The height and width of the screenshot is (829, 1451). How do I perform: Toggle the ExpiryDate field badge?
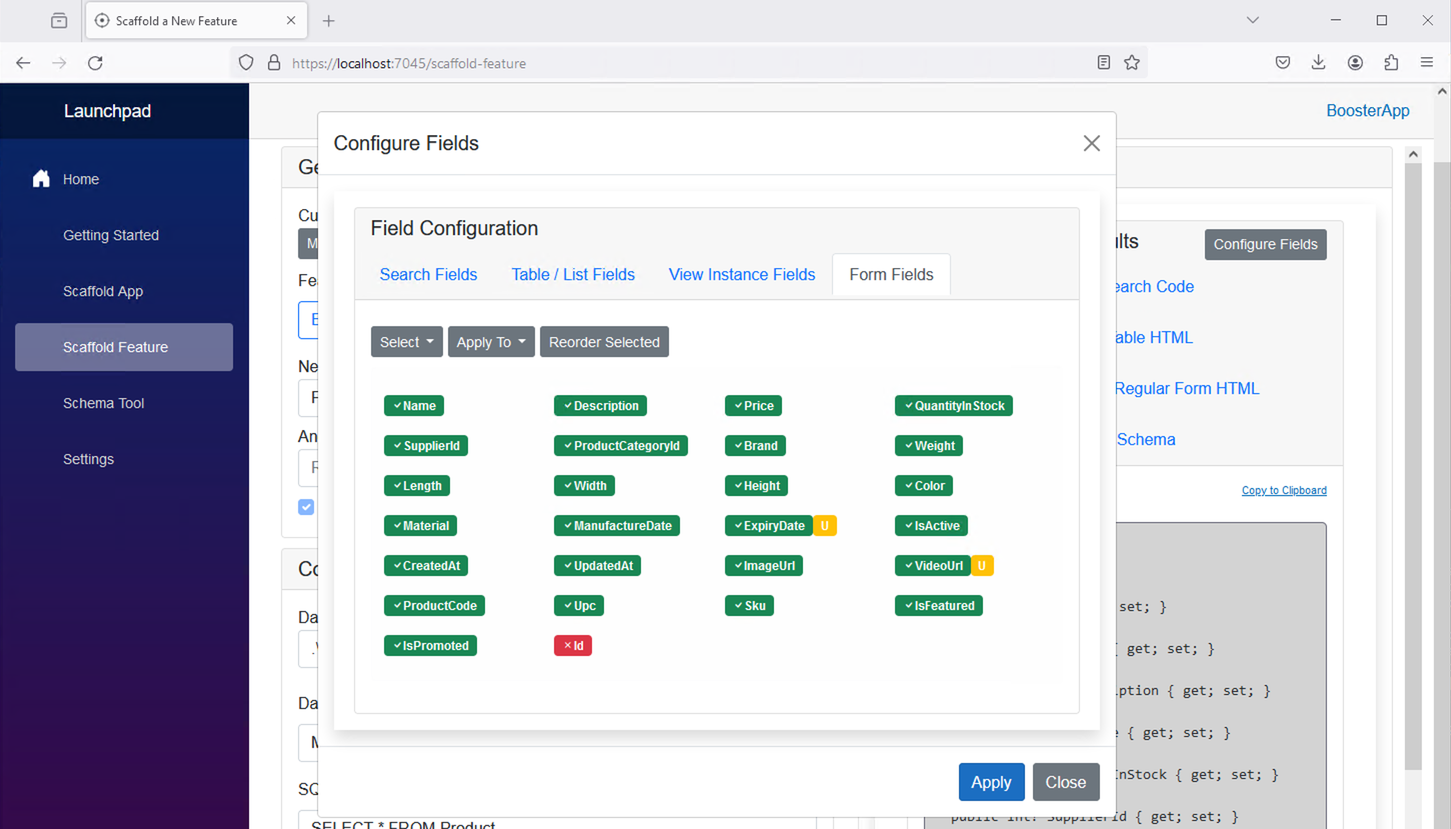pos(768,526)
